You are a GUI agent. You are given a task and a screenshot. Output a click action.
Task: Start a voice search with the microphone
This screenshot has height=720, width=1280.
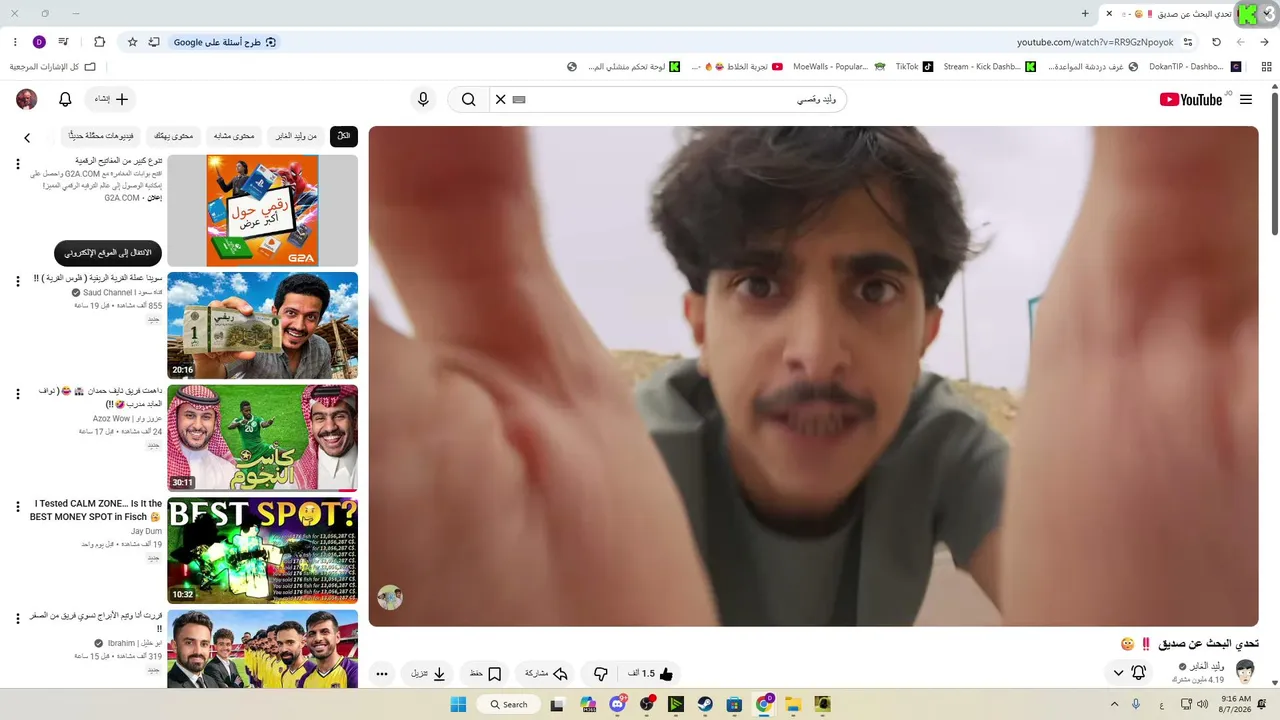(x=423, y=99)
